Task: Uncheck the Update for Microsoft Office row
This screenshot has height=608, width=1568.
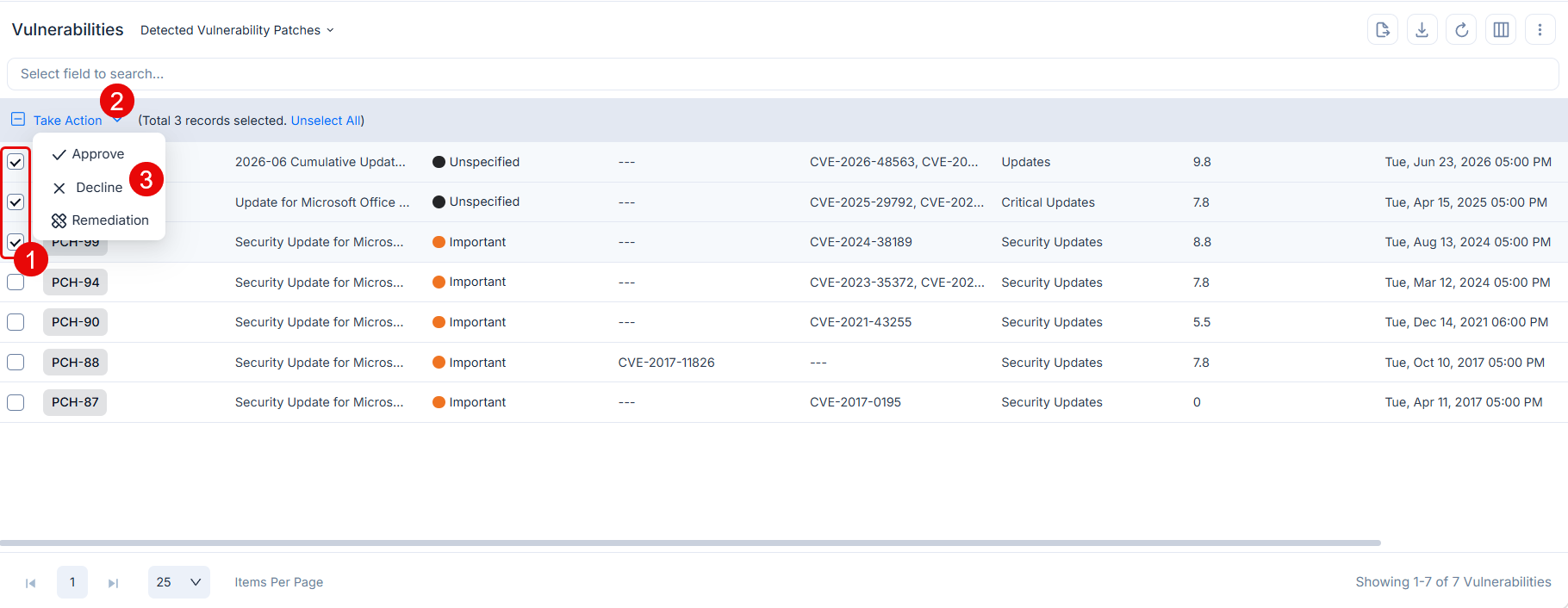Action: click(16, 202)
